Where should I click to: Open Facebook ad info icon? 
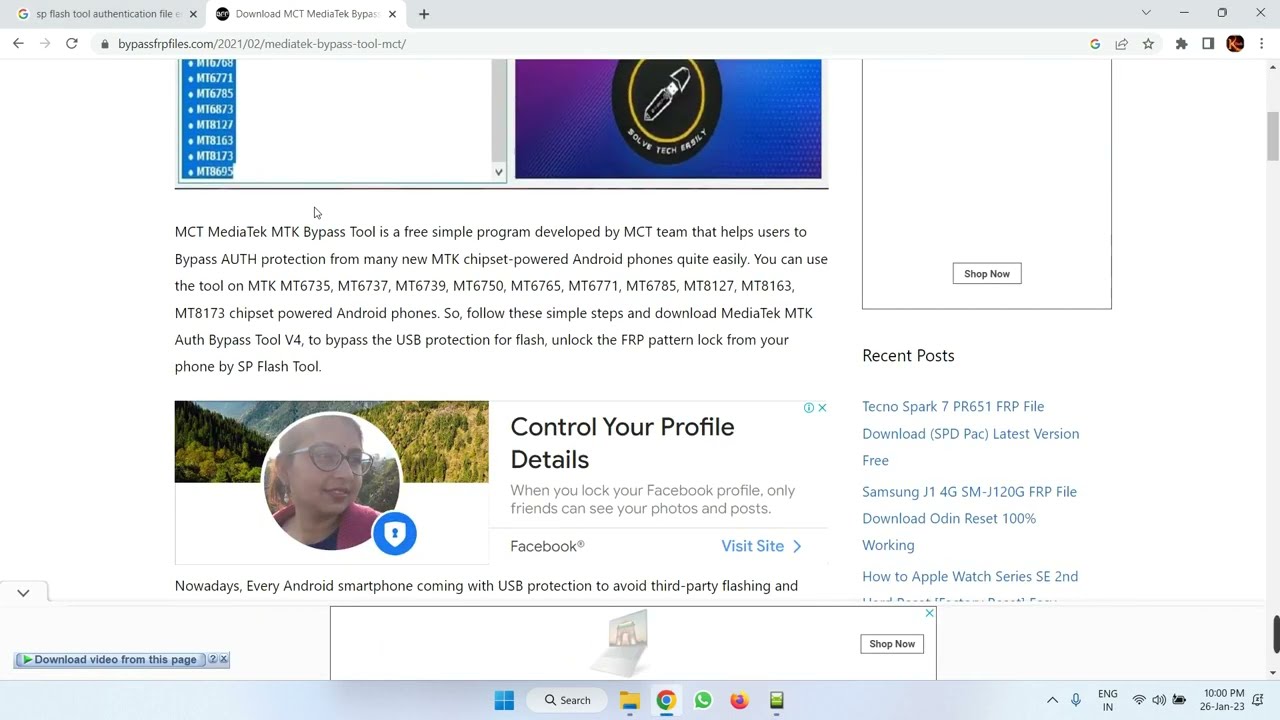coord(809,408)
